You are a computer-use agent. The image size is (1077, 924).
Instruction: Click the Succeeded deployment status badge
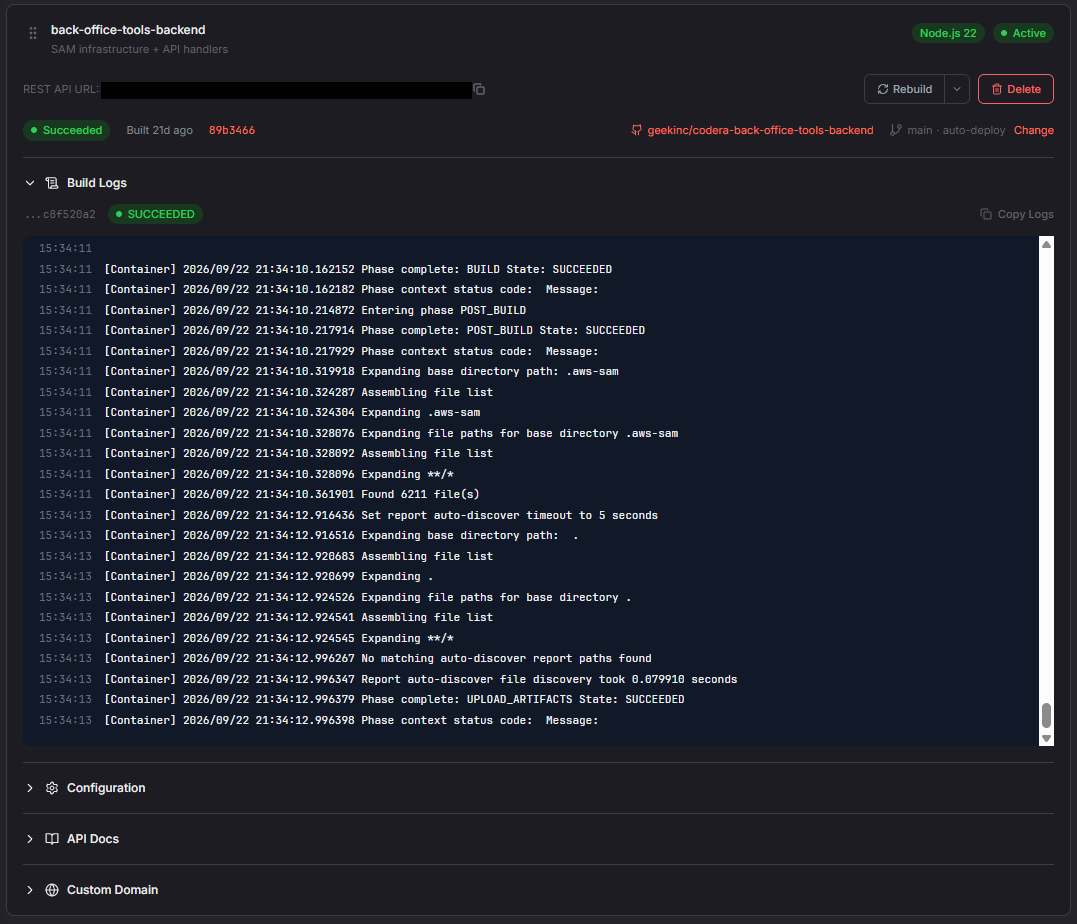pyautogui.click(x=67, y=131)
